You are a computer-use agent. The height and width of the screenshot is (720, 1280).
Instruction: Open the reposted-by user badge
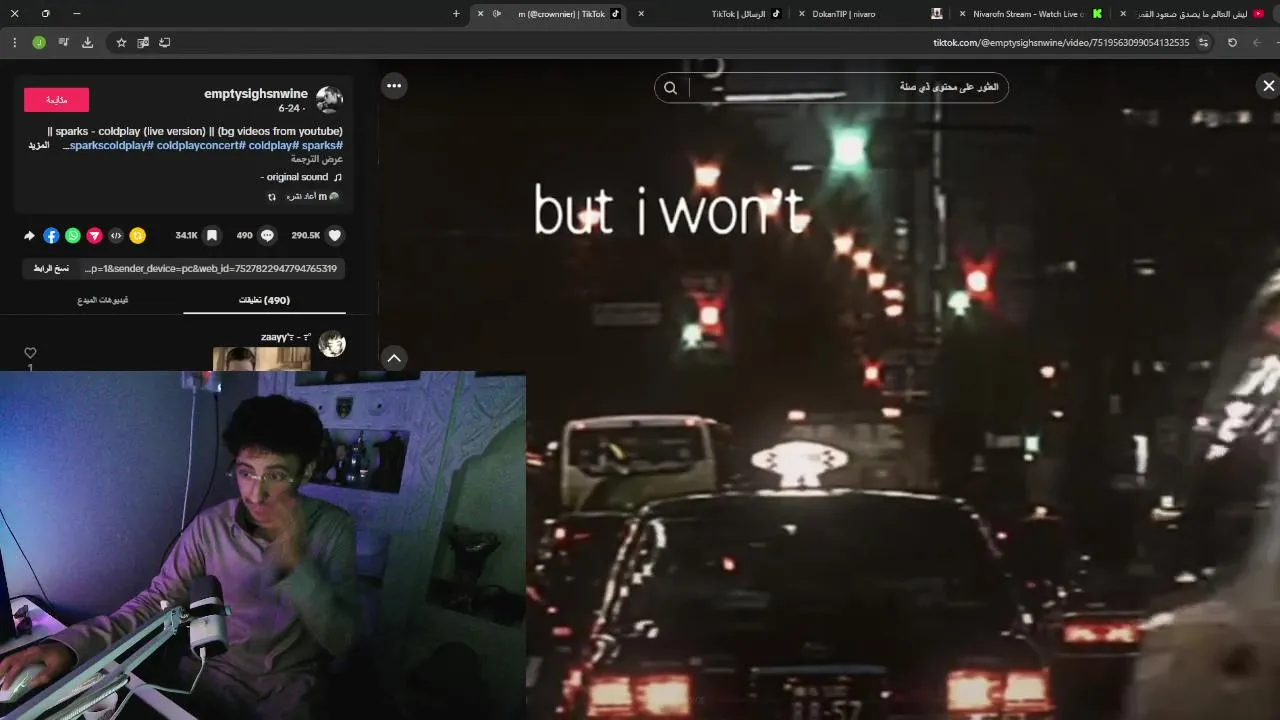click(306, 197)
